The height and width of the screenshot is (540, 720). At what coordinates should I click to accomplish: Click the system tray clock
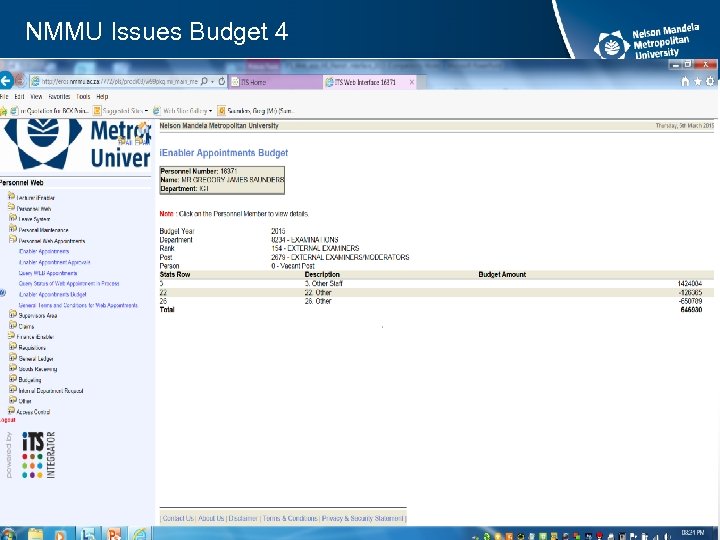click(x=692, y=533)
